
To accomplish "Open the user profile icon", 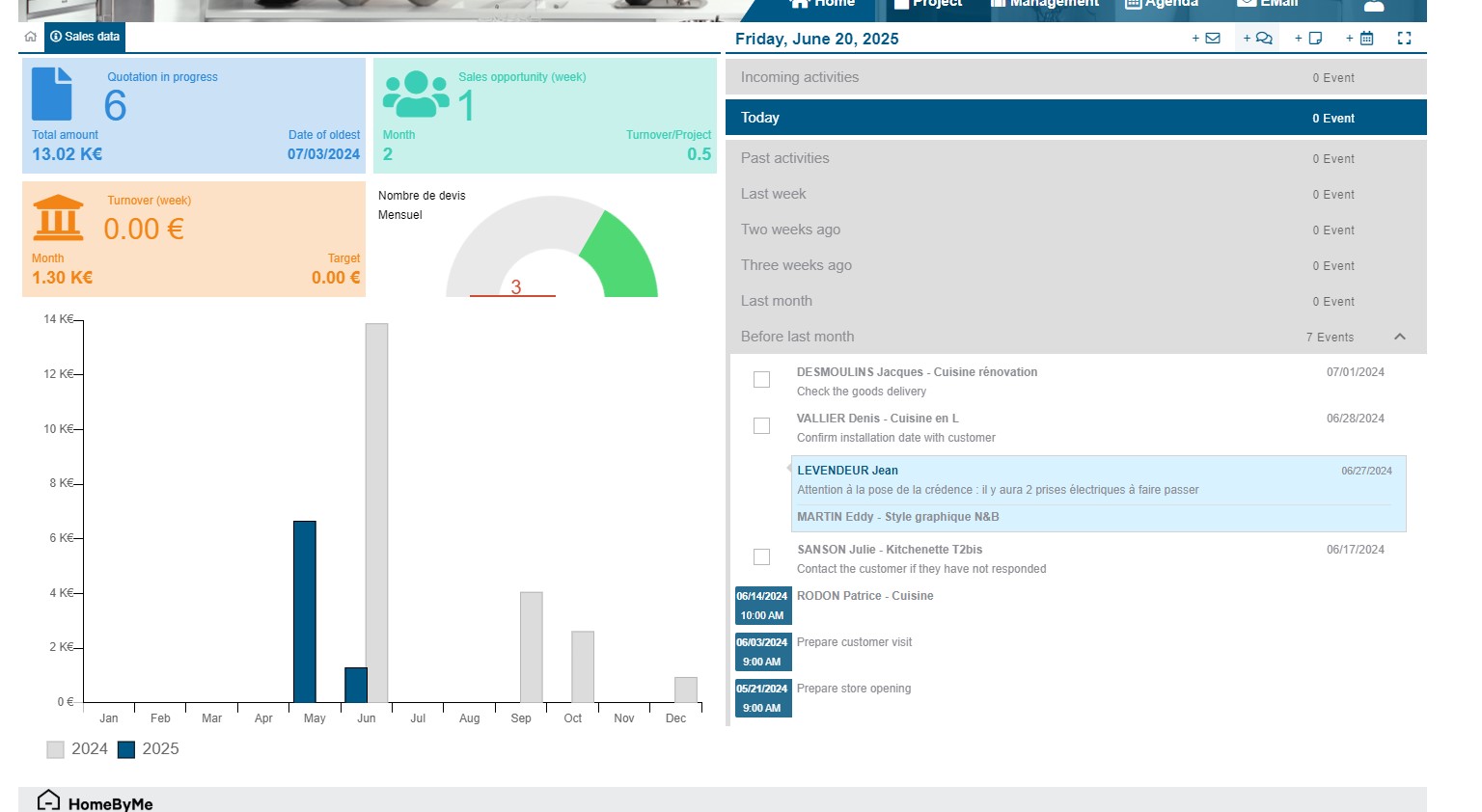I will point(1374,6).
